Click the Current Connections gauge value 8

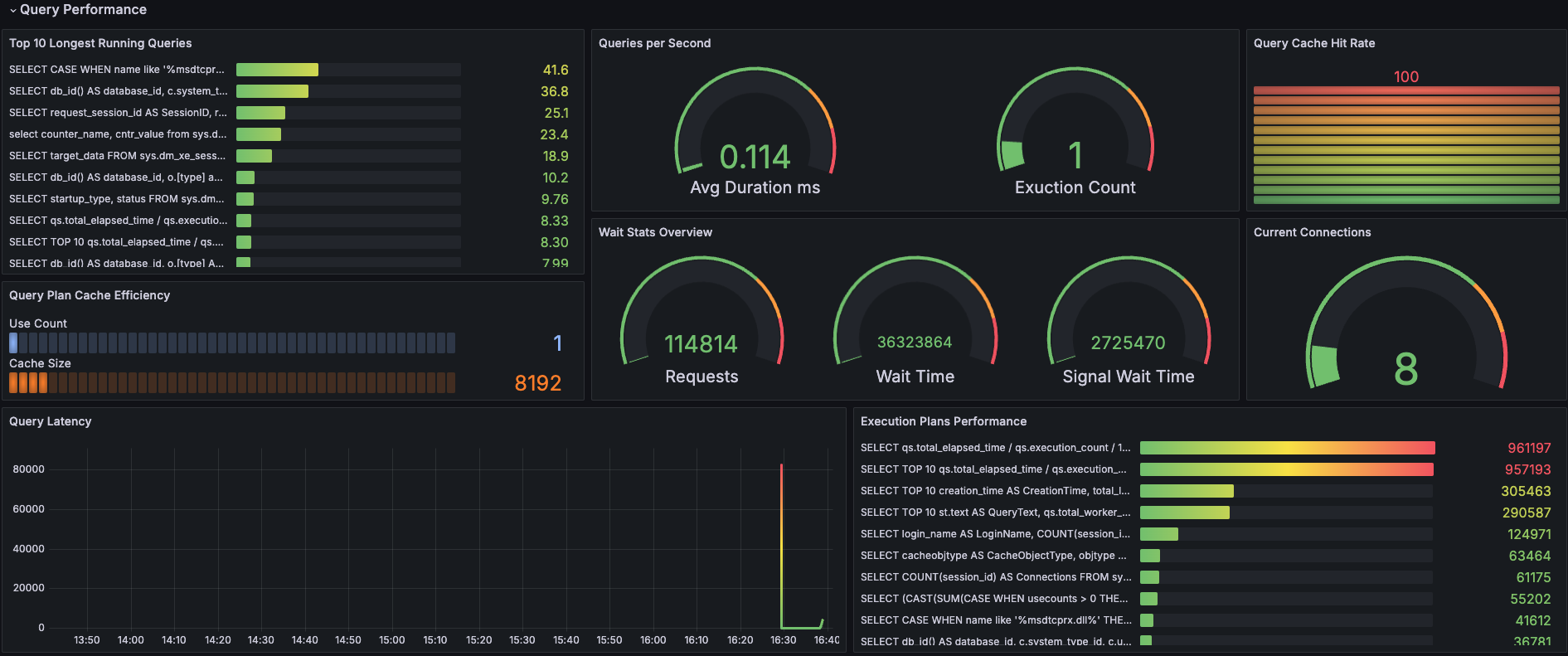pyautogui.click(x=1406, y=369)
